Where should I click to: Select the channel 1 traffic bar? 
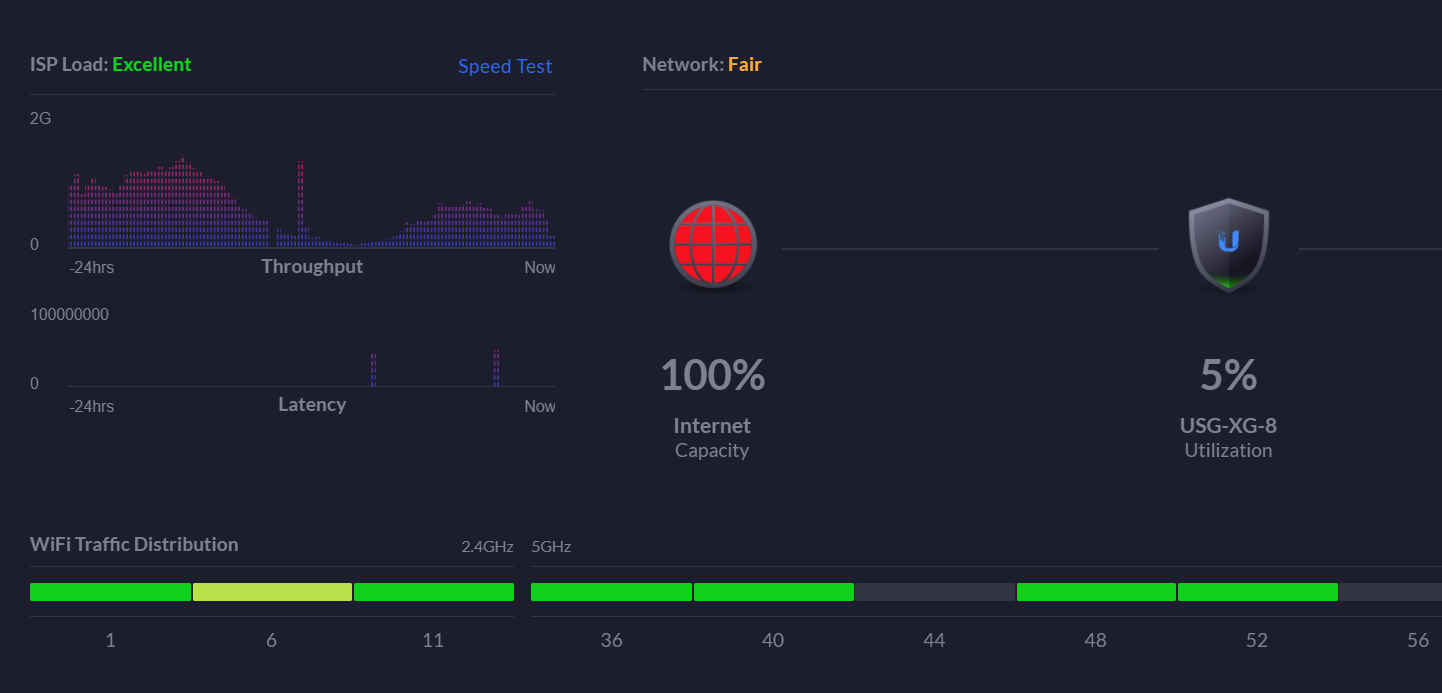[110, 592]
